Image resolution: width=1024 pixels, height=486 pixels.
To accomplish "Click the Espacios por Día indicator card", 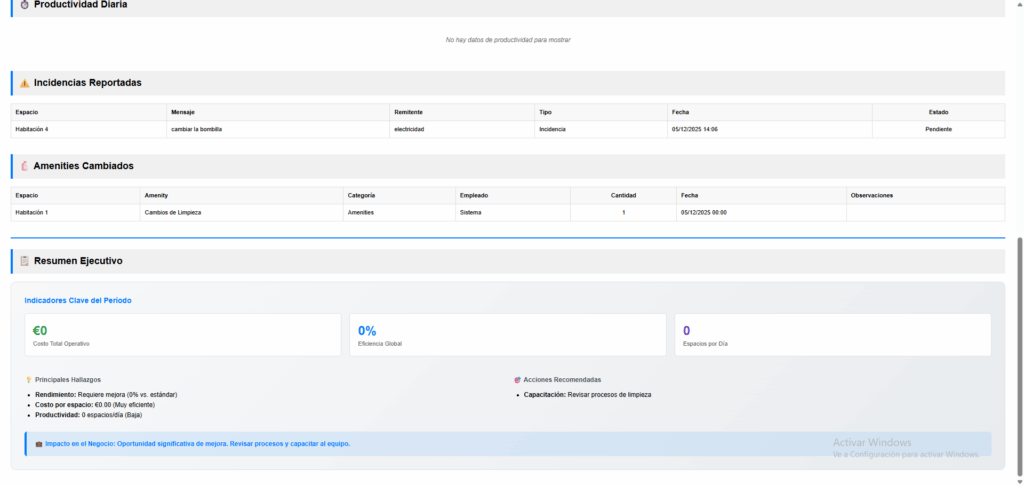I will click(832, 335).
